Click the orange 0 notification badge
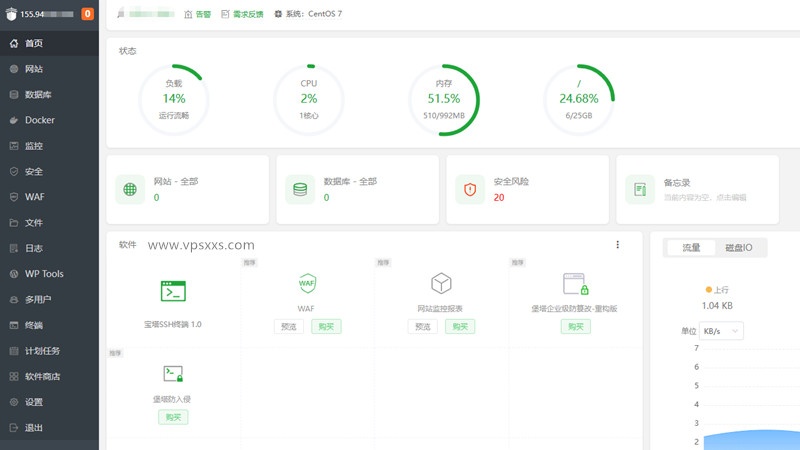Viewport: 800px width, 450px height. [87, 14]
